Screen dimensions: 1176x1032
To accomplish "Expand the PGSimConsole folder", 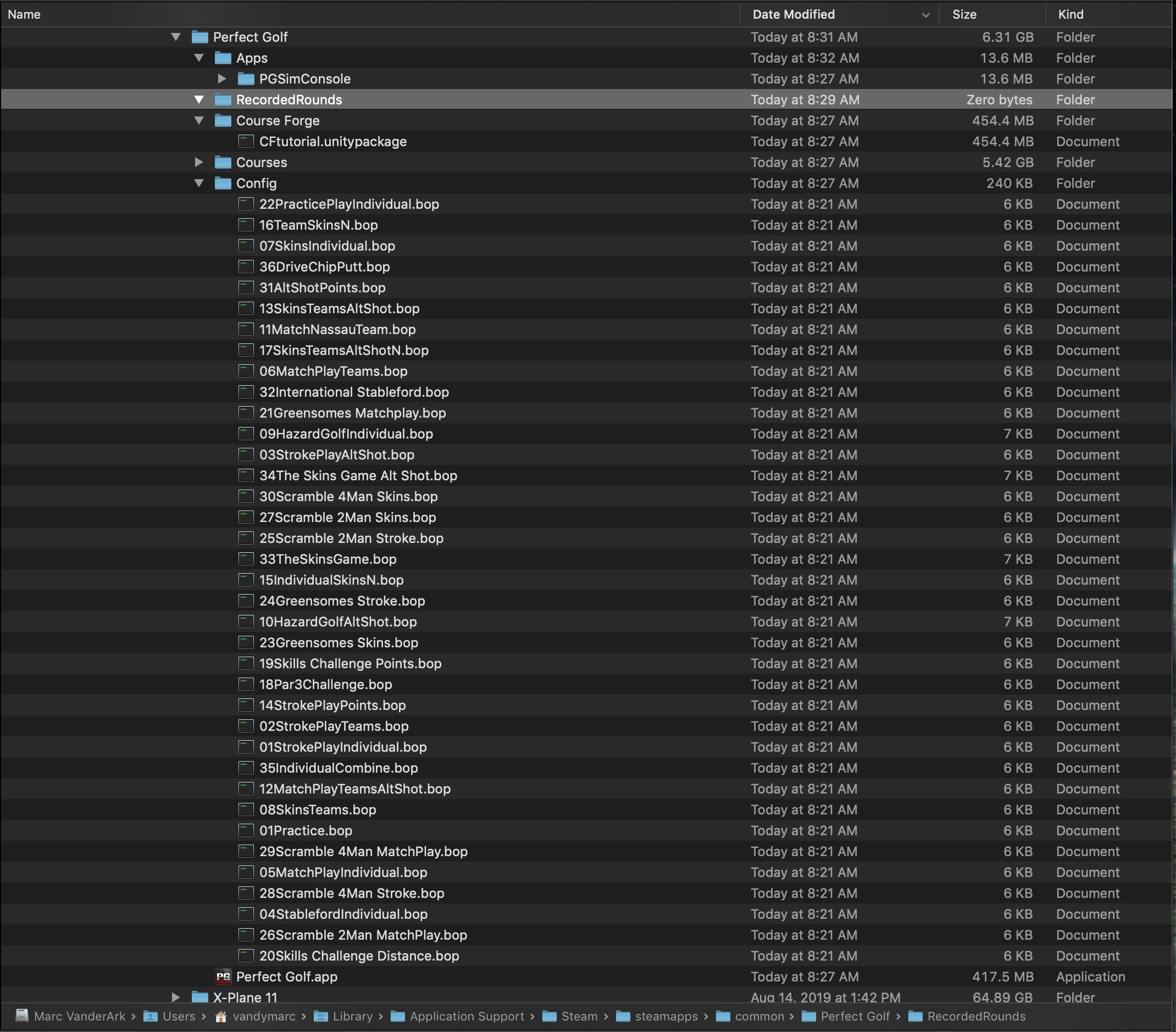I will coord(222,79).
